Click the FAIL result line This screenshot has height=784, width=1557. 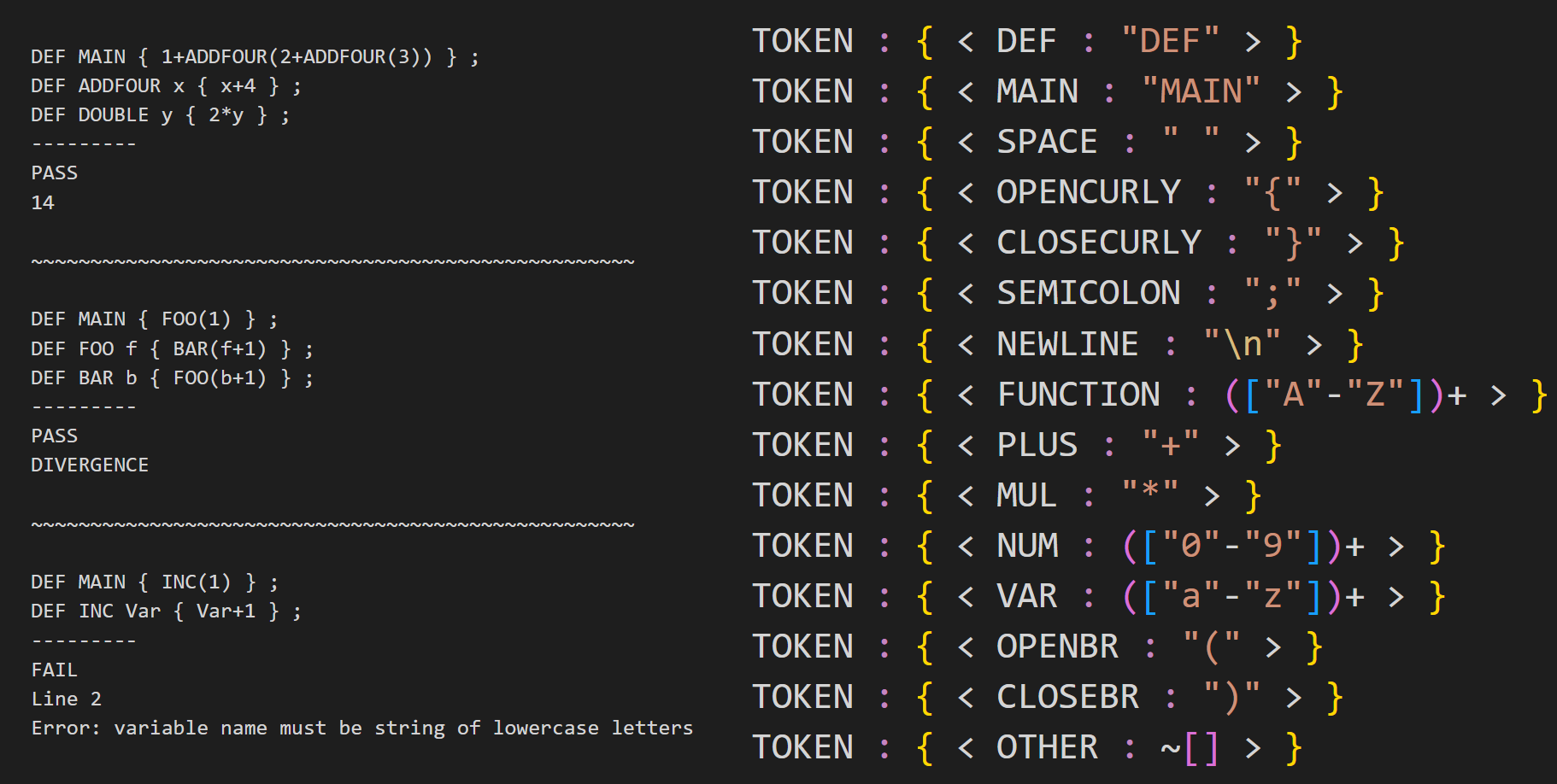pos(55,670)
